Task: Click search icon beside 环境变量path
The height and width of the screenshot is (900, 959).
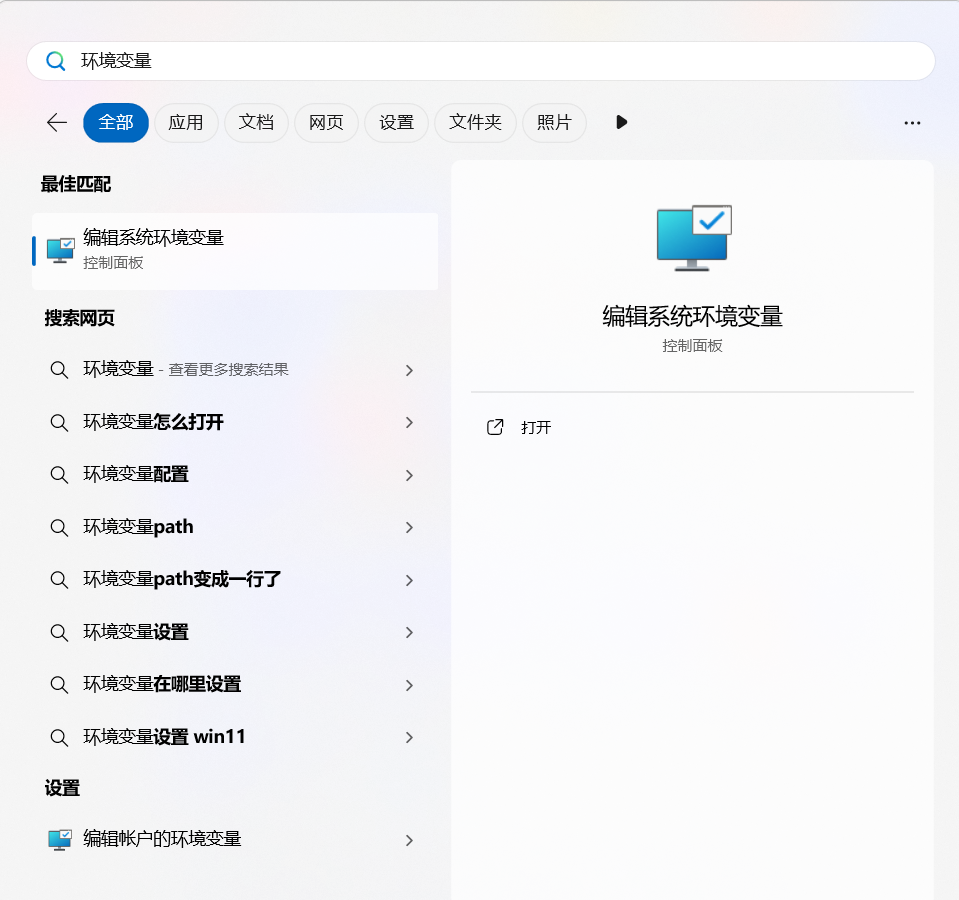Action: pyautogui.click(x=59, y=527)
